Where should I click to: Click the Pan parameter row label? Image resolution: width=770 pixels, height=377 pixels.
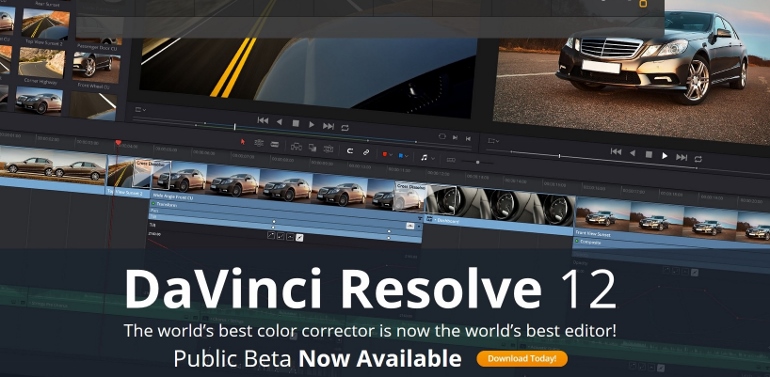click(153, 211)
